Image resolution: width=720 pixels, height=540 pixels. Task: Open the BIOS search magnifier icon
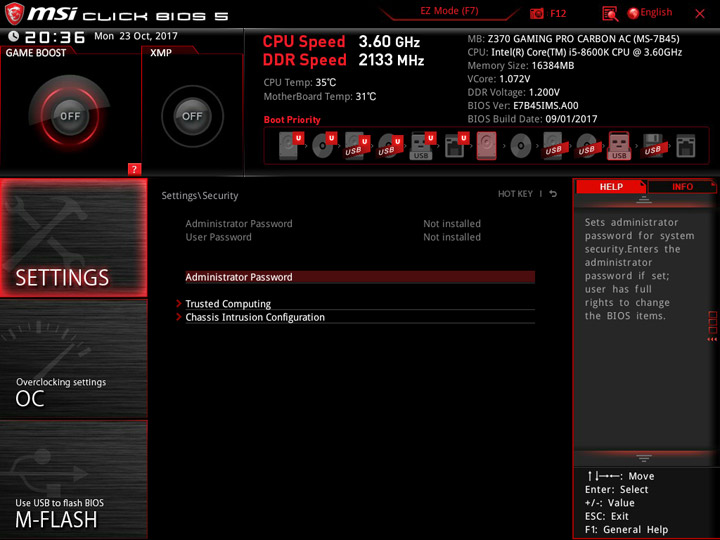coord(610,14)
